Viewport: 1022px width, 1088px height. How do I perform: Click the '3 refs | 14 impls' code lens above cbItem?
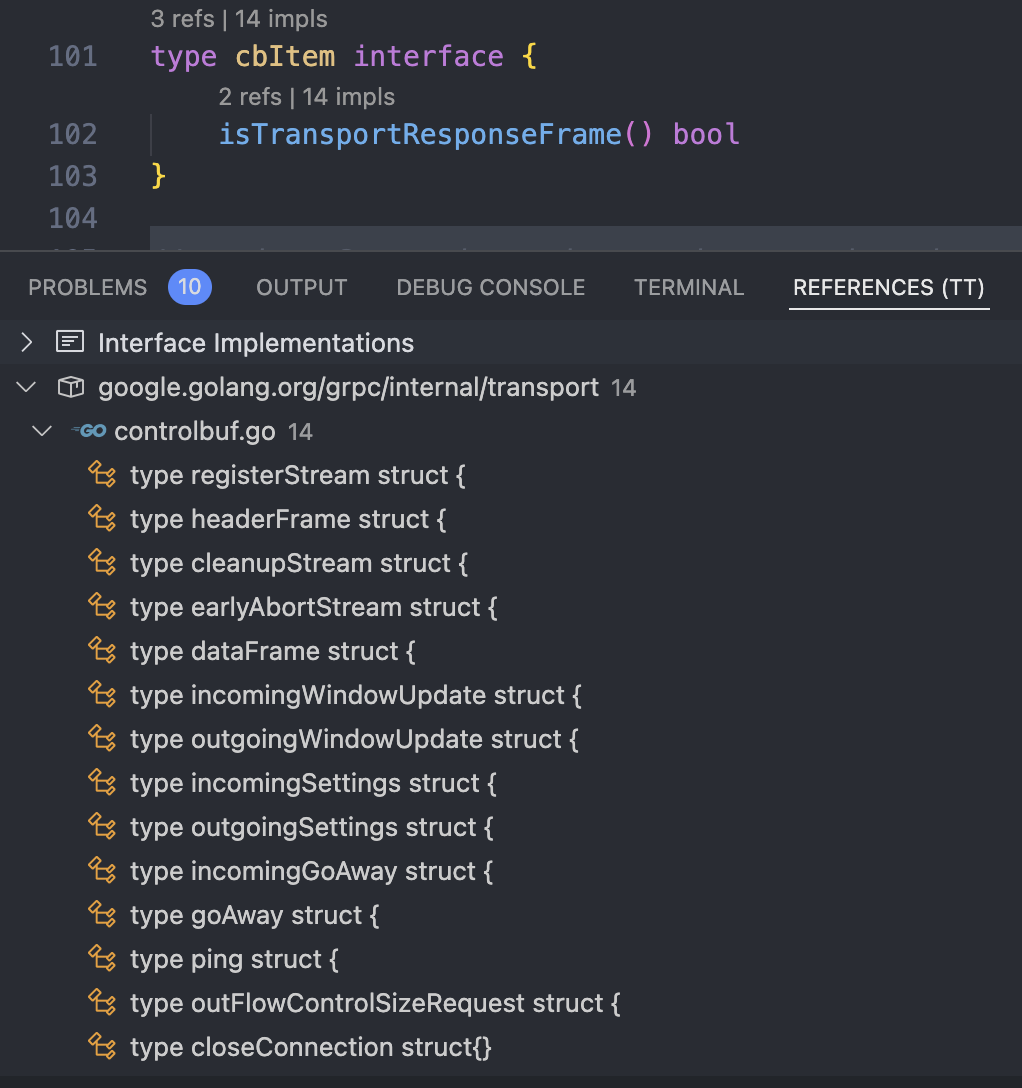(x=239, y=19)
